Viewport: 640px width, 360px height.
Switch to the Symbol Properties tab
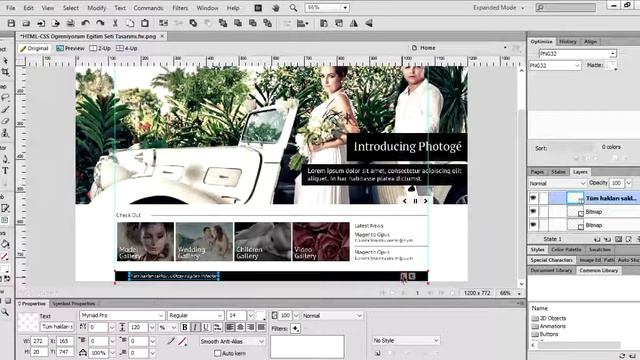click(x=73, y=304)
